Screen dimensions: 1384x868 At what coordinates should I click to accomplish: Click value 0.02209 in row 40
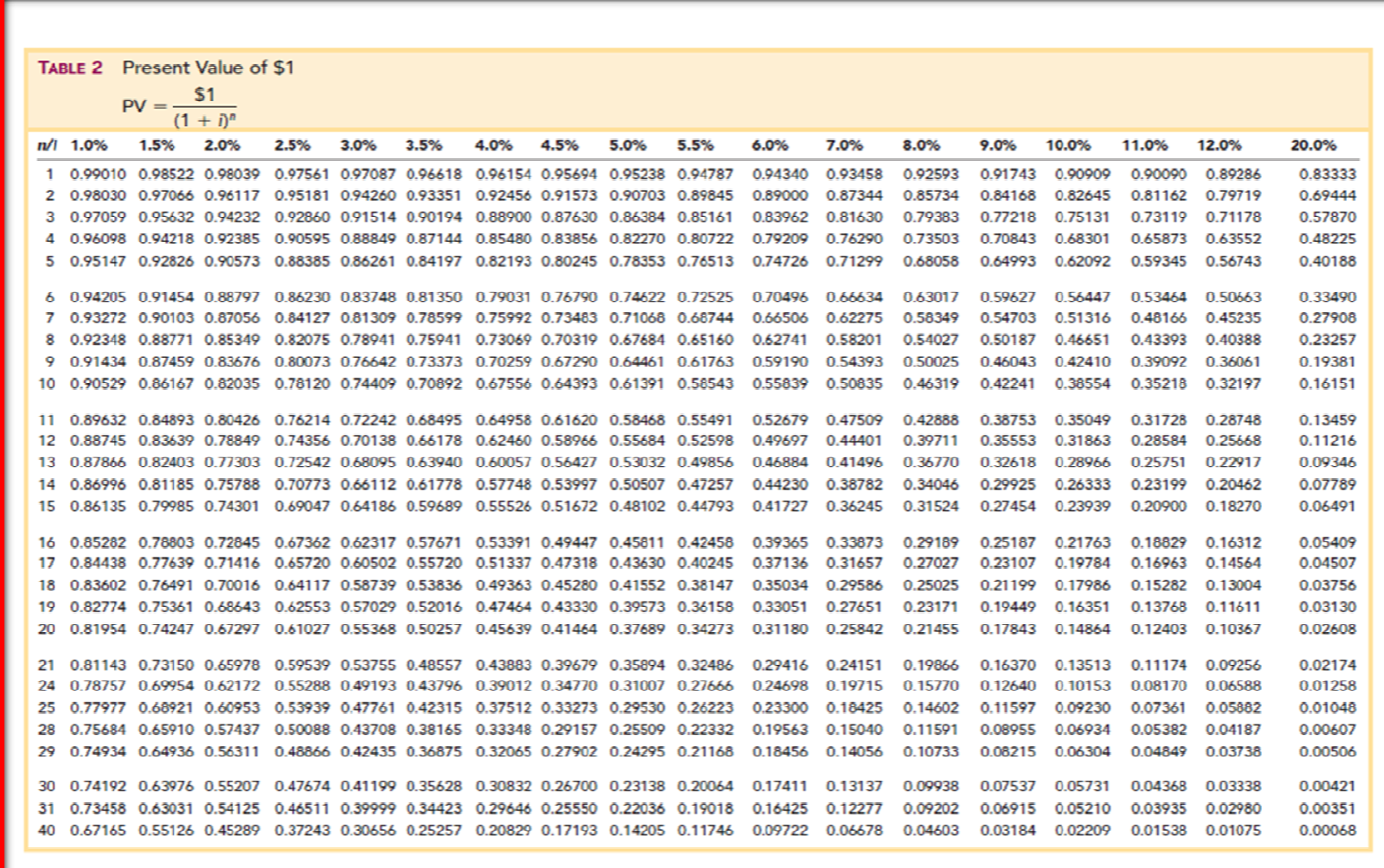tap(1082, 831)
